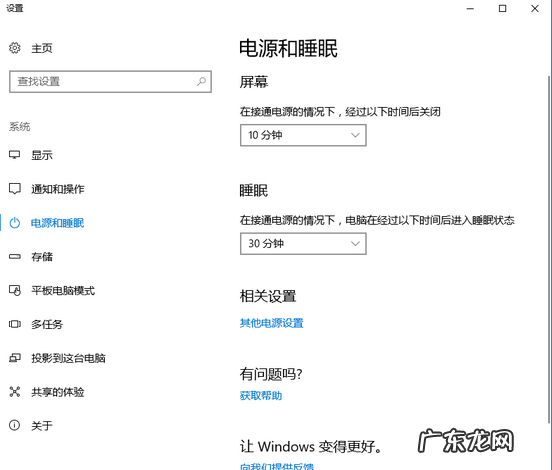Click the Storage drive icon
This screenshot has height=470, width=552.
[x=14, y=257]
